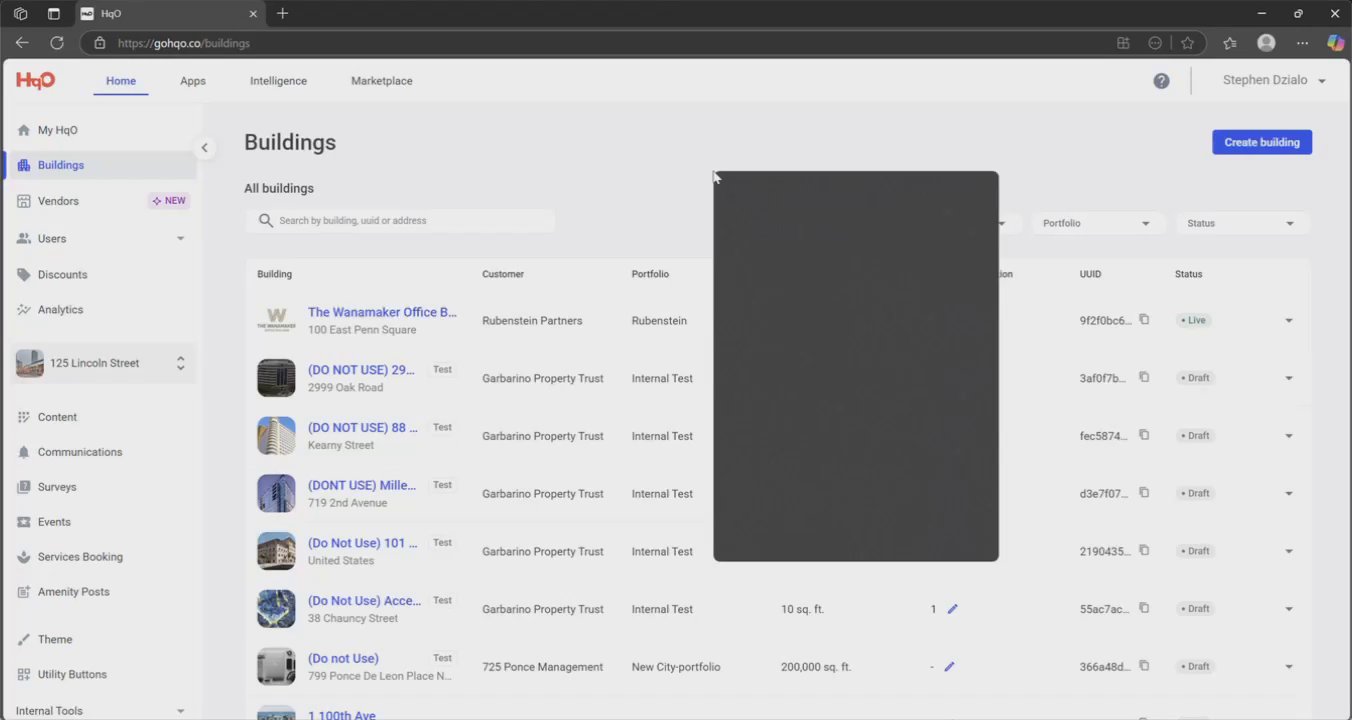Open the Portfolio filter dropdown
This screenshot has height=720, width=1352.
[1097, 223]
